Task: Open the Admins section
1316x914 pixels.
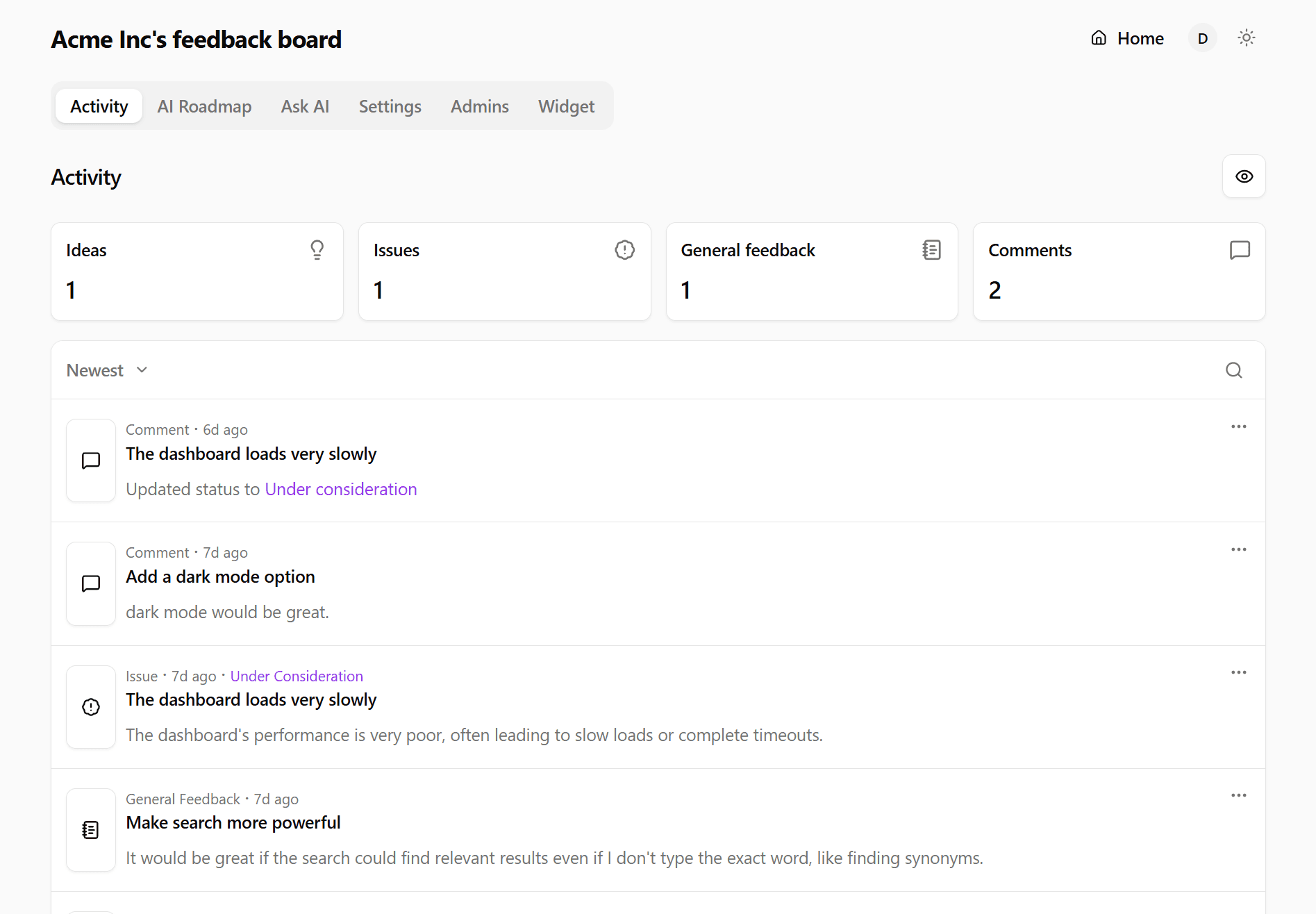Action: tap(479, 106)
